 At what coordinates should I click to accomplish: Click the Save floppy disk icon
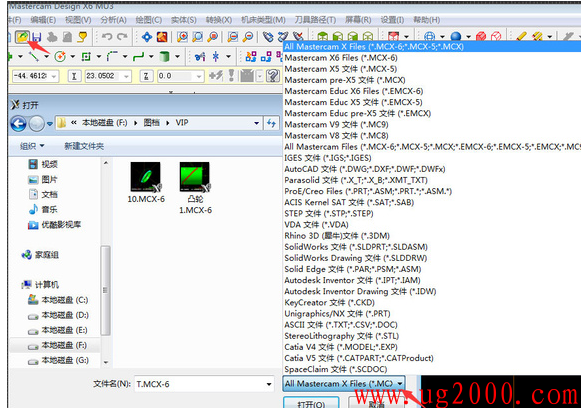click(36, 37)
